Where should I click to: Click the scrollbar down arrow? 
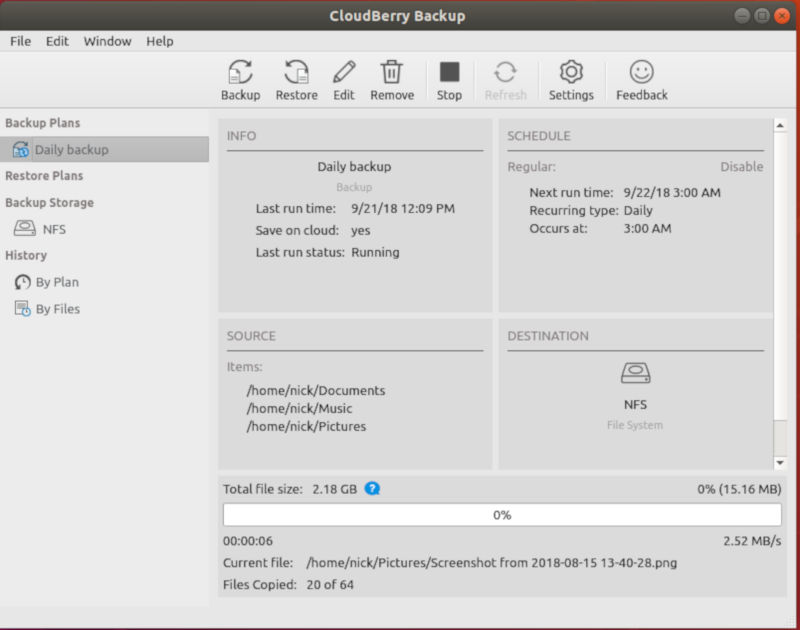point(781,462)
